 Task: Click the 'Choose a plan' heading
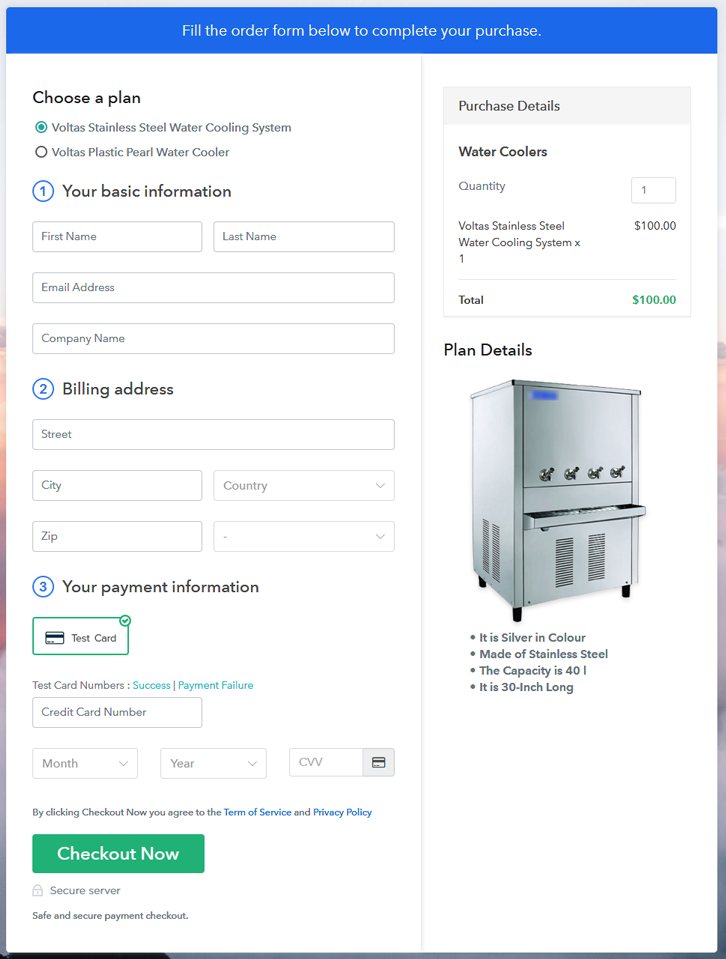[x=86, y=98]
